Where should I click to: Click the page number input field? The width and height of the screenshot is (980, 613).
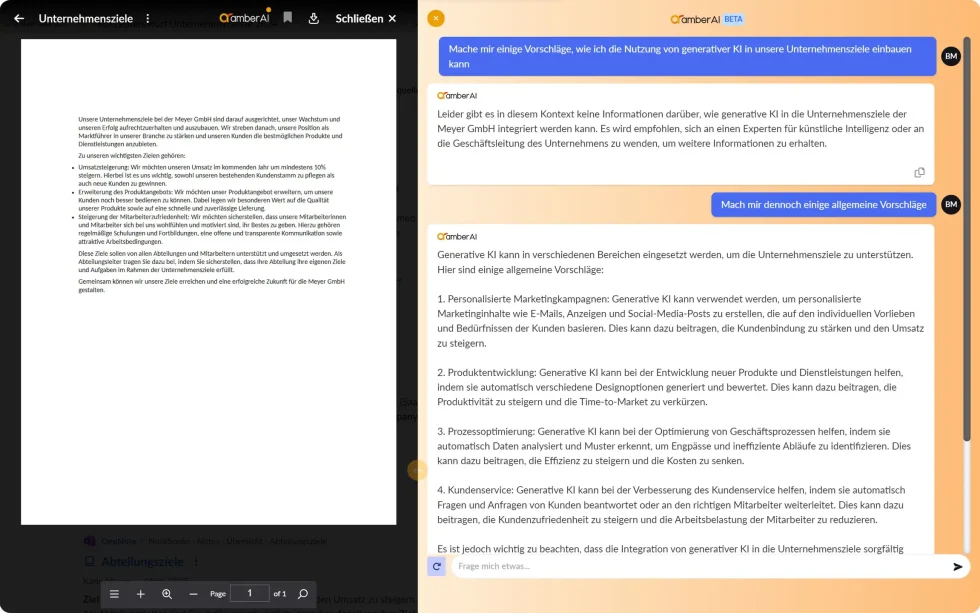coord(249,593)
